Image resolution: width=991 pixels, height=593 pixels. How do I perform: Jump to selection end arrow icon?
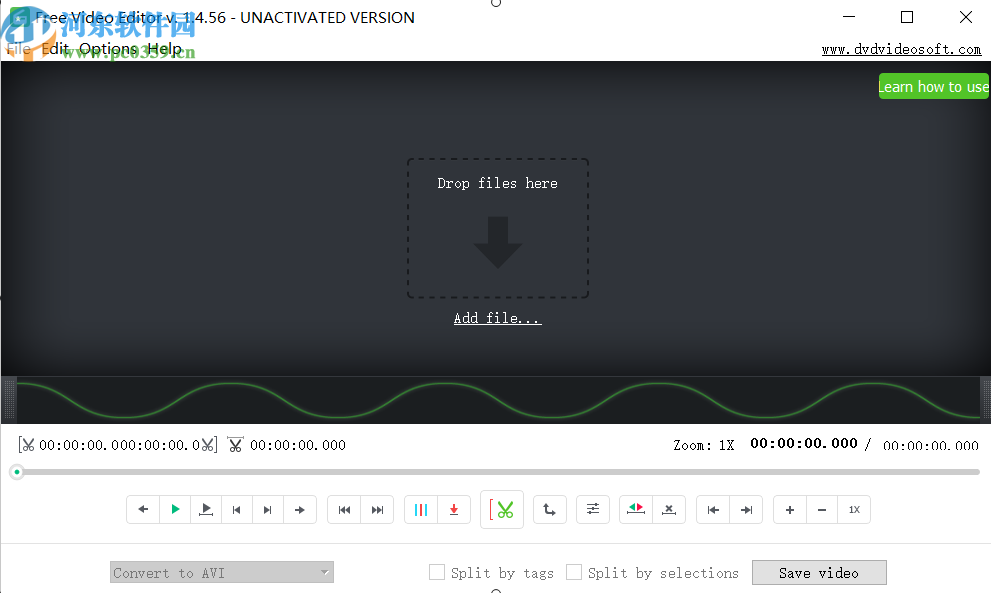(746, 510)
